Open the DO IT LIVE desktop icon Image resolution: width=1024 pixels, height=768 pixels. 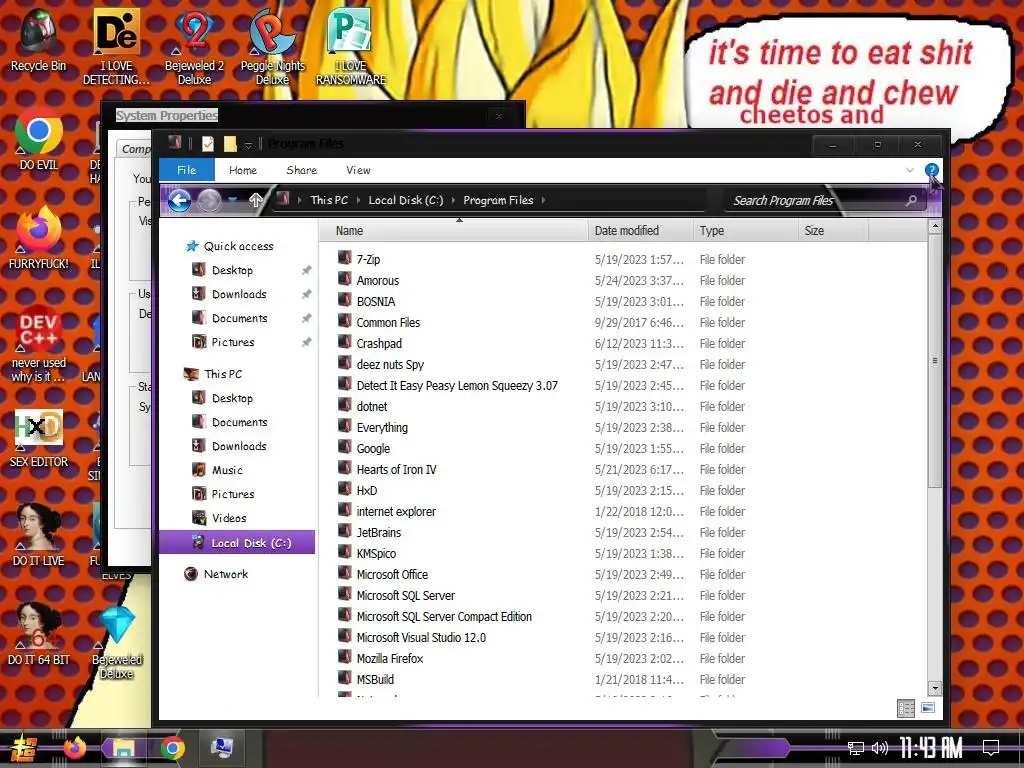pyautogui.click(x=39, y=536)
